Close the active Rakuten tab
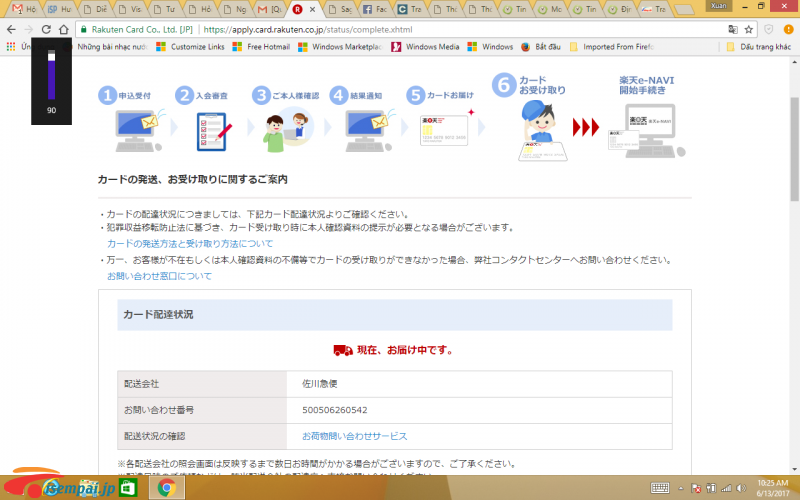Viewport: 800px width, 500px height. coord(312,9)
